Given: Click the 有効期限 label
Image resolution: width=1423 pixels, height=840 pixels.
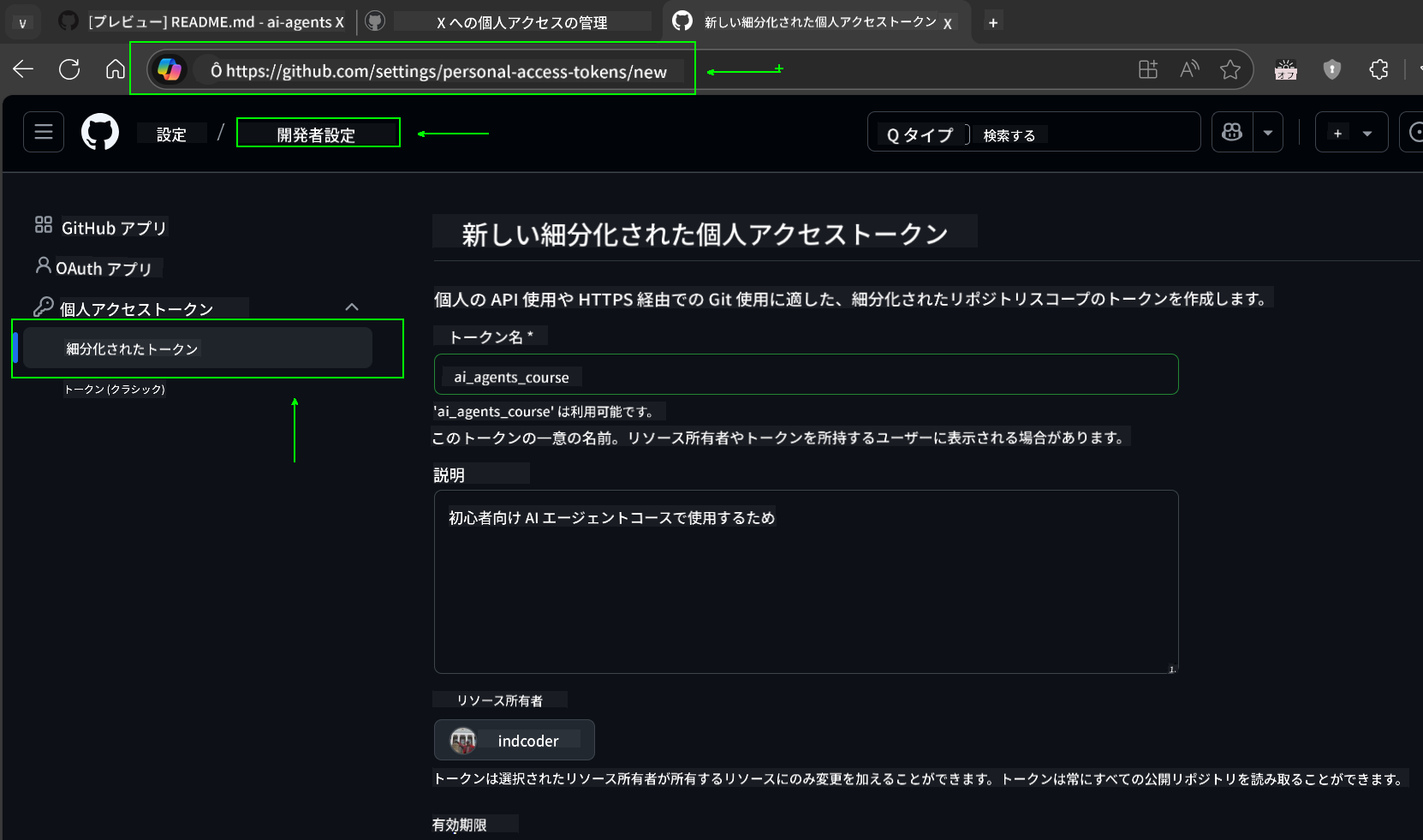Looking at the screenshot, I should click(x=460, y=825).
